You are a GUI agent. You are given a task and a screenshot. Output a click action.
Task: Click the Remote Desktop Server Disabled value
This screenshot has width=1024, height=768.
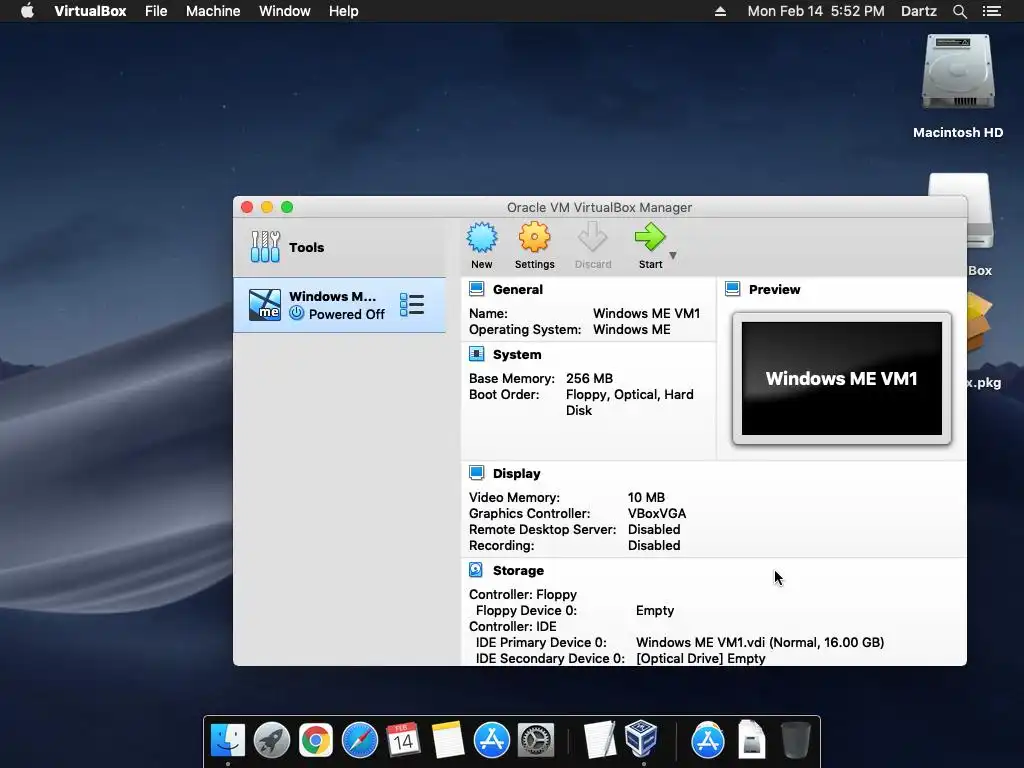(654, 530)
